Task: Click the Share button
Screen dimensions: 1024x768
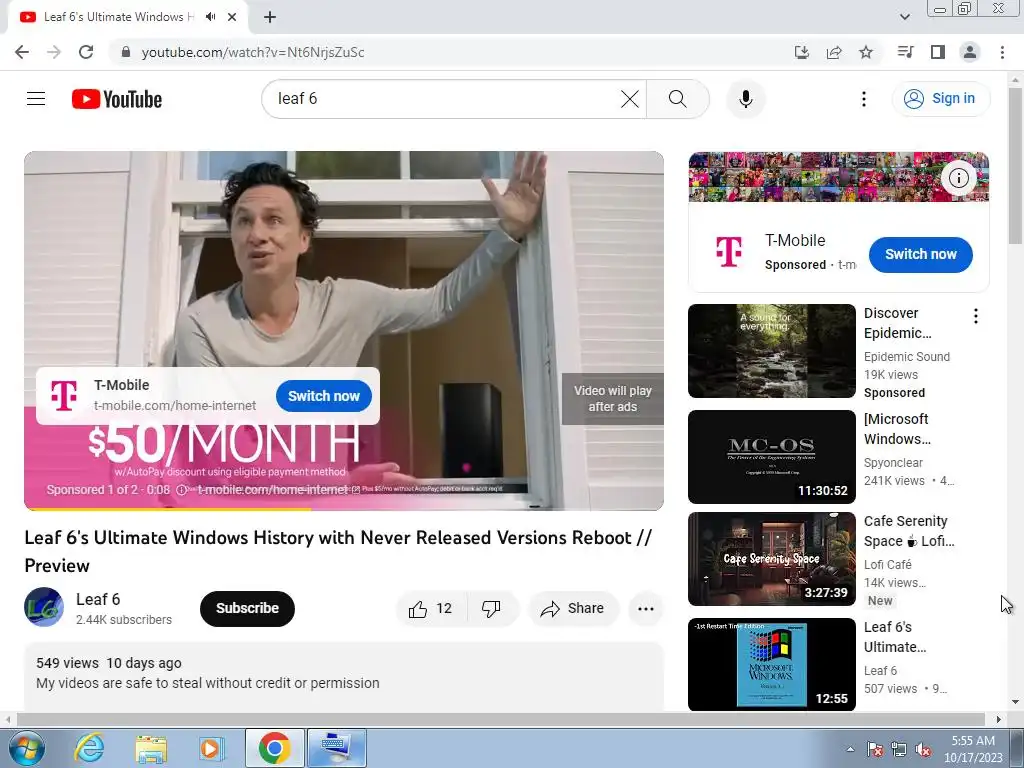Action: 573,609
